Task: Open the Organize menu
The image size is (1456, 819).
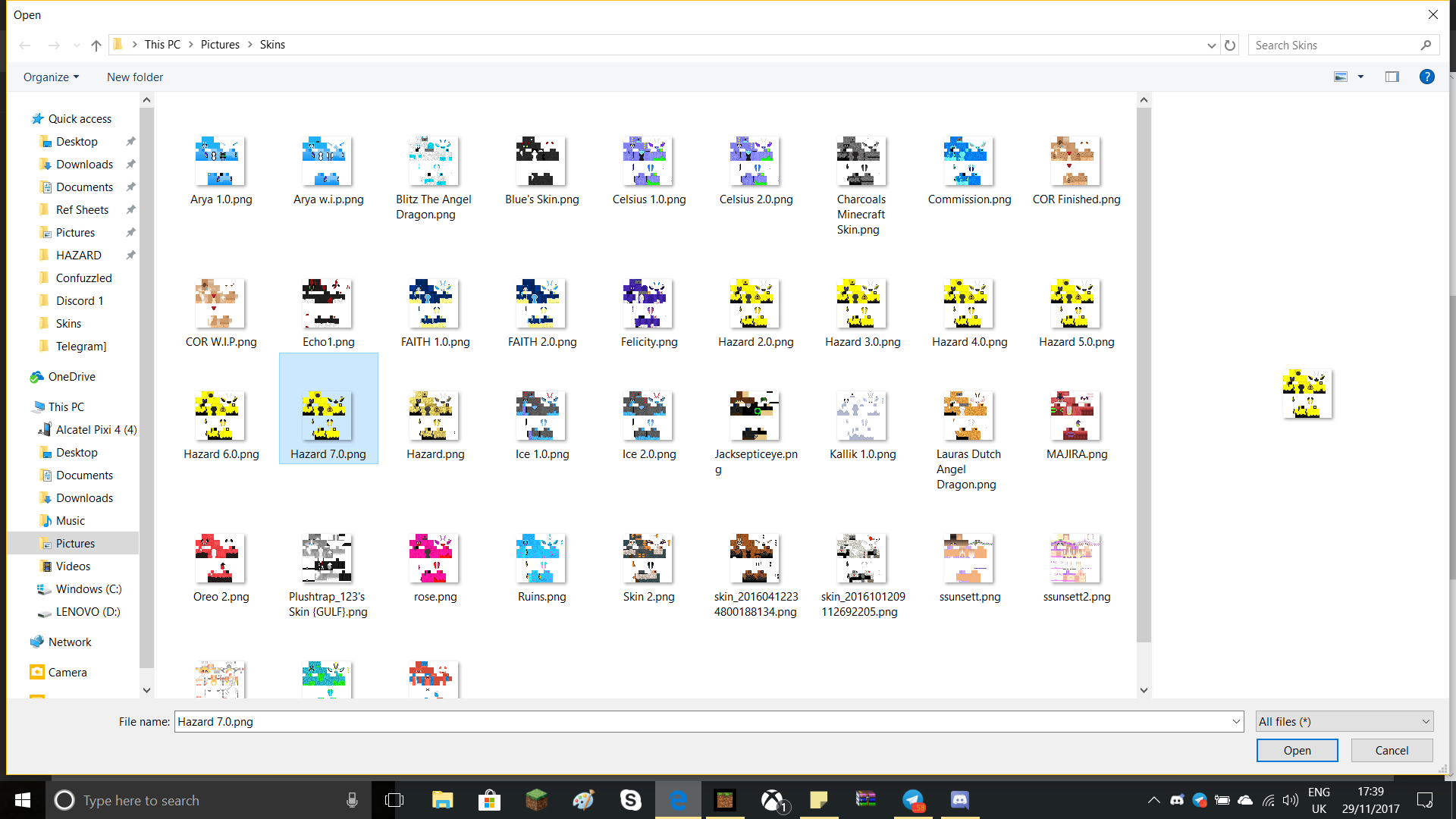Action: 51,77
